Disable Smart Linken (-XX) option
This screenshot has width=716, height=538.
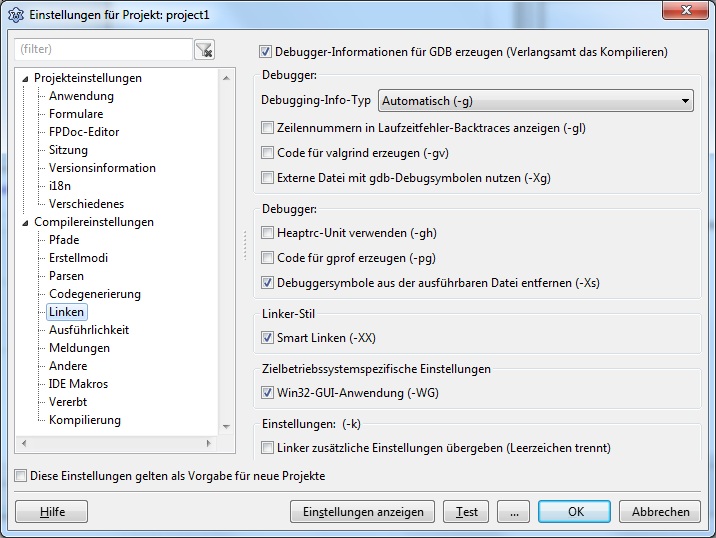267,338
